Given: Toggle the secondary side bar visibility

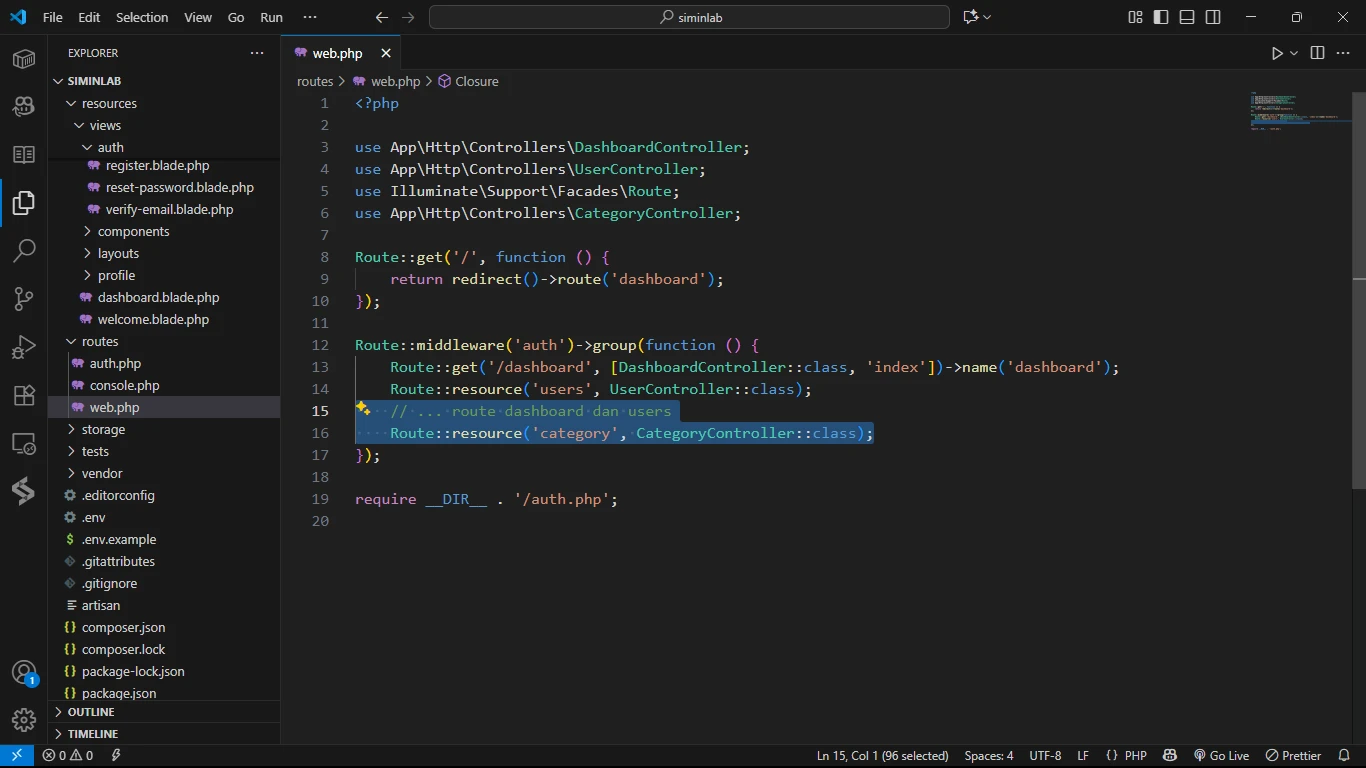Looking at the screenshot, I should coord(1213,17).
